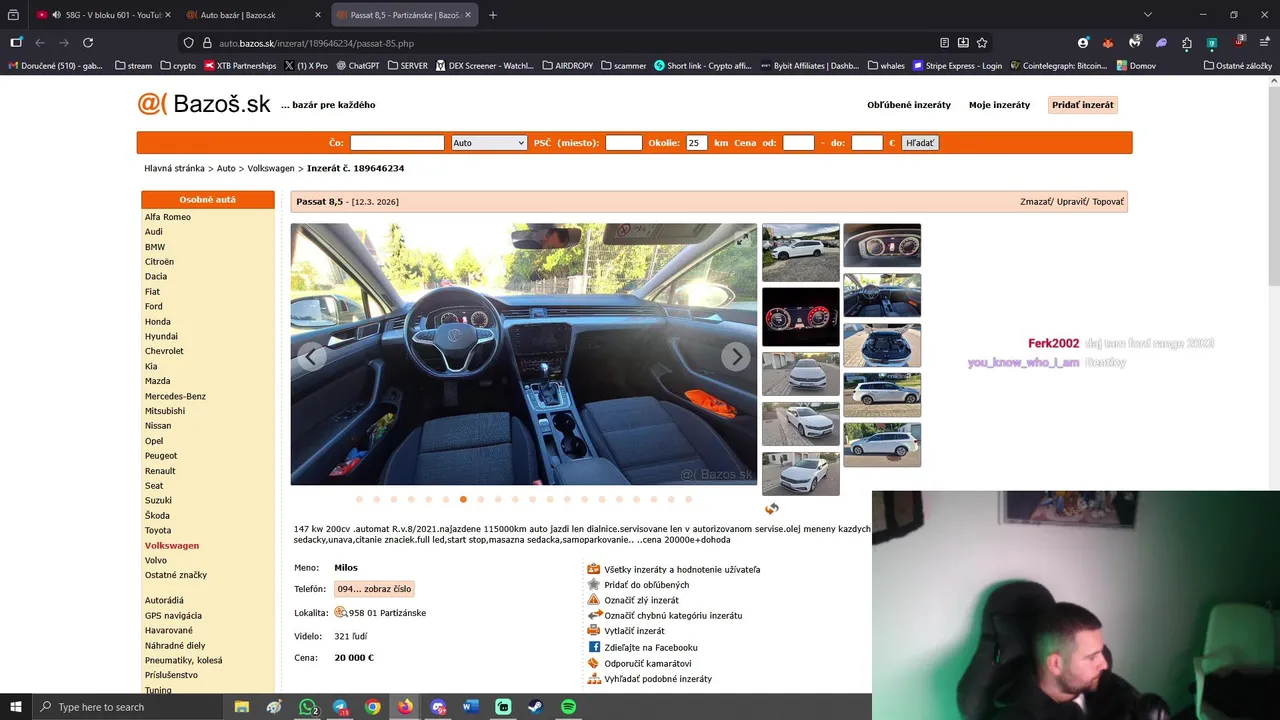Open Moje inzeráty menu link
Screen dimensions: 1280x720
999,105
